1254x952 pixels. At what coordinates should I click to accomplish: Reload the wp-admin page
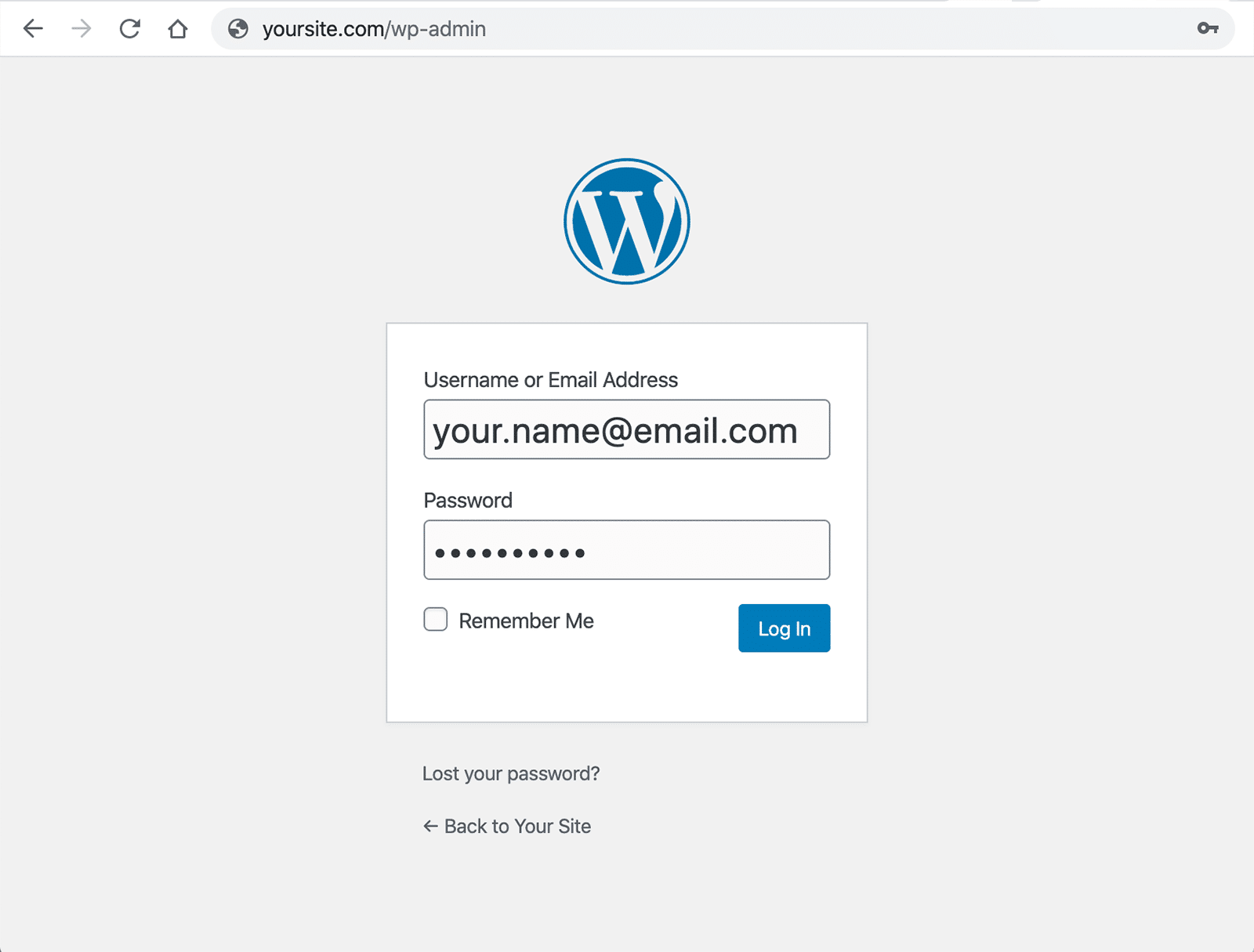pos(130,29)
